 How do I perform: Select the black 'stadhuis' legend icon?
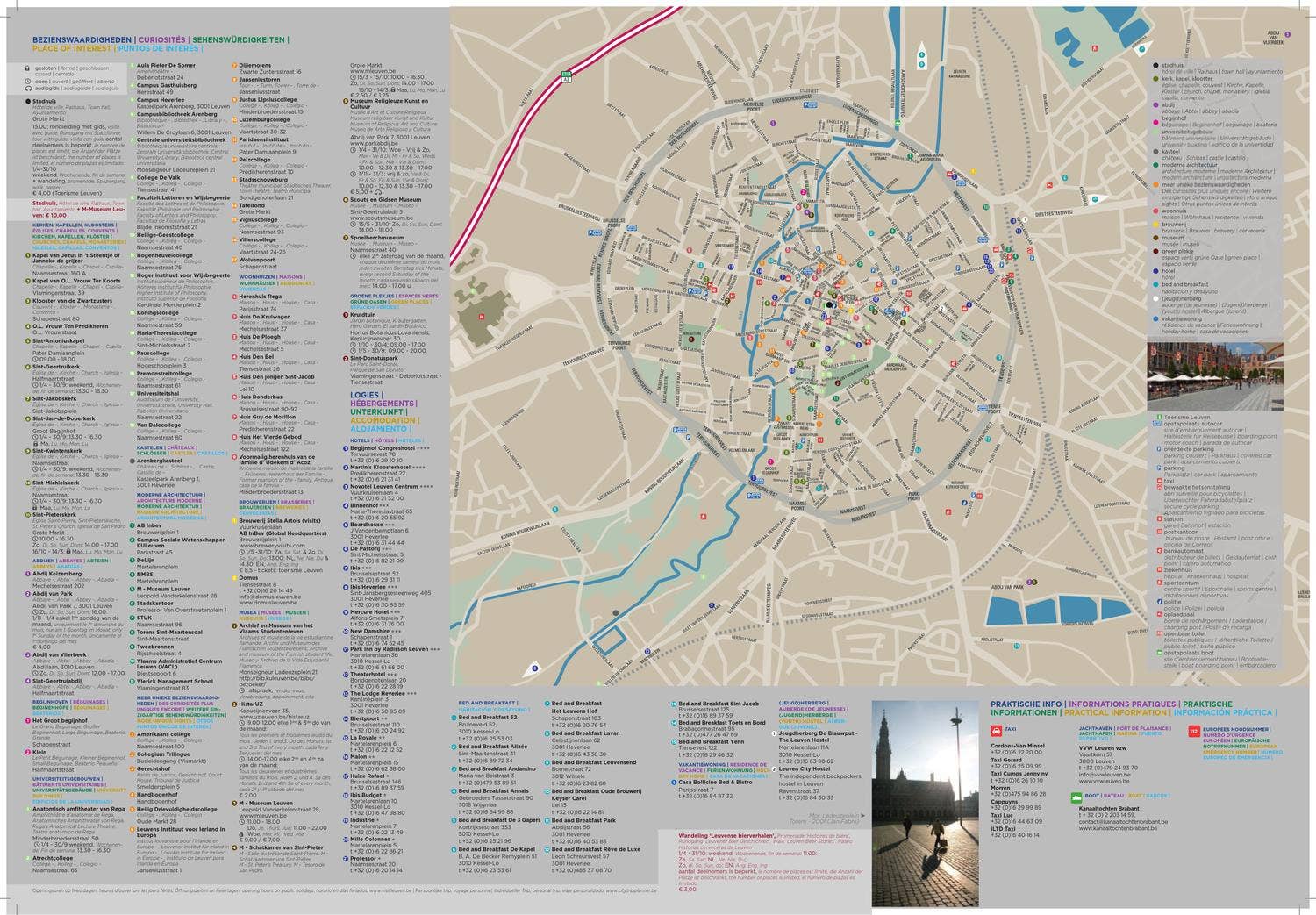tap(1155, 64)
